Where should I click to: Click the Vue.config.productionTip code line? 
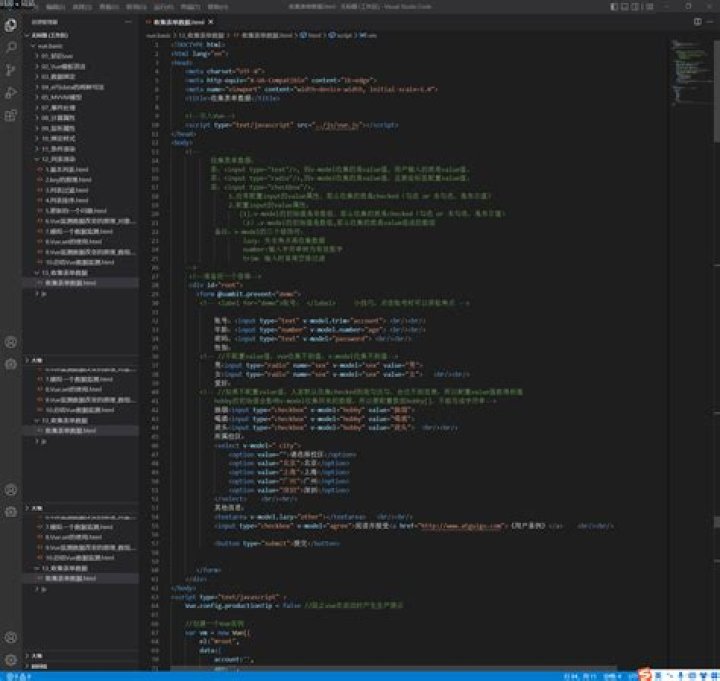[294, 606]
